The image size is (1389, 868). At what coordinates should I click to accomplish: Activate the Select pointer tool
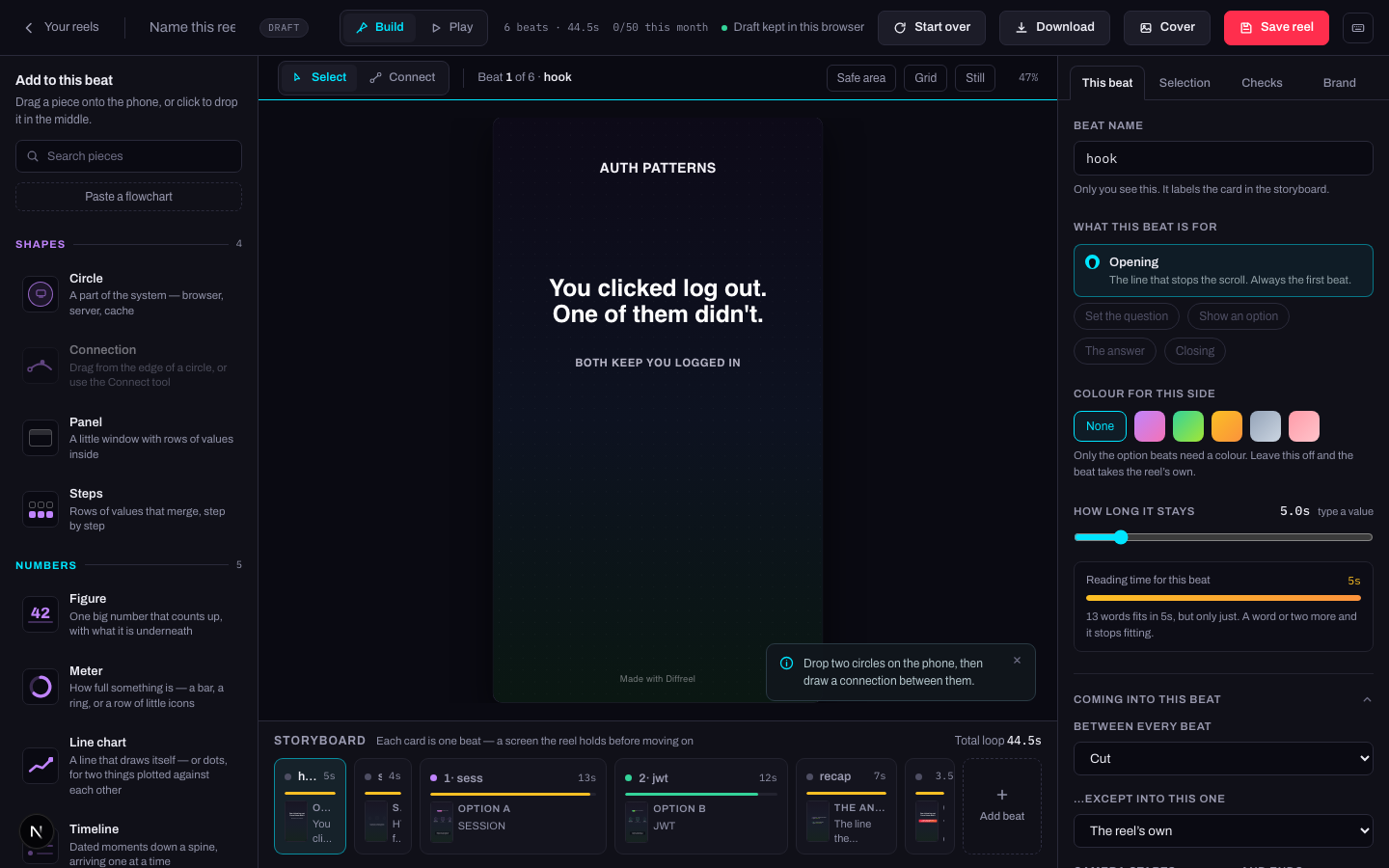(319, 78)
